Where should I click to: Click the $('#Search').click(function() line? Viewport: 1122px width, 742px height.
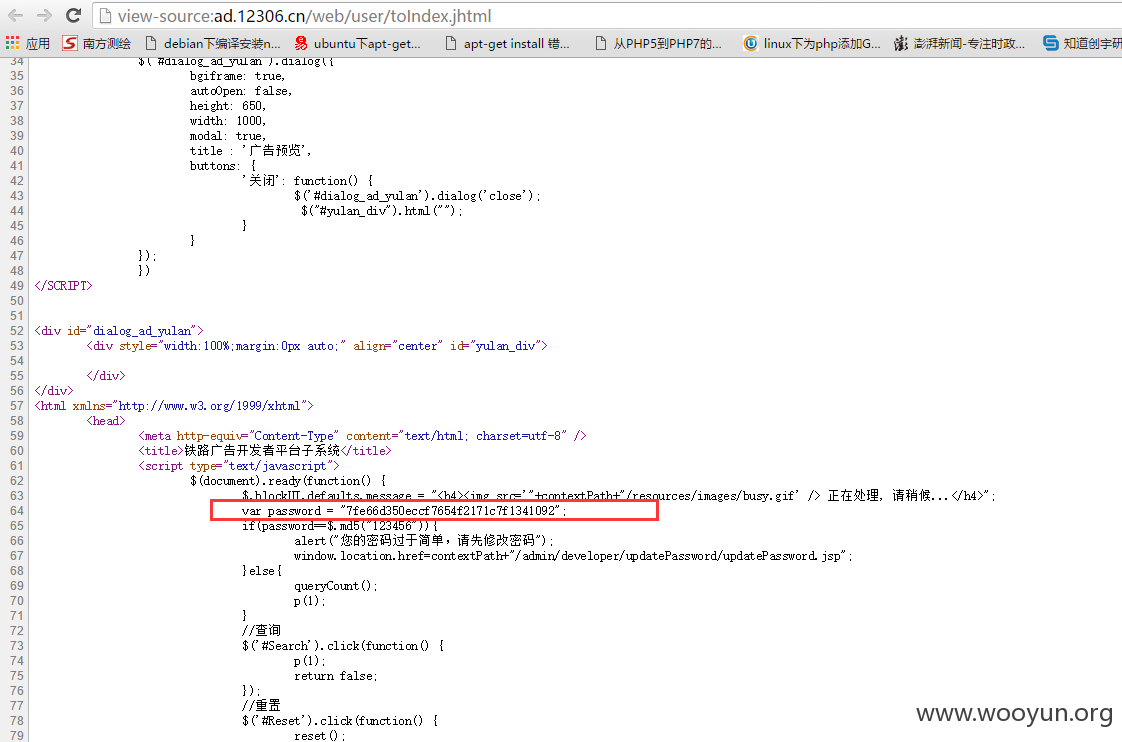tap(343, 646)
